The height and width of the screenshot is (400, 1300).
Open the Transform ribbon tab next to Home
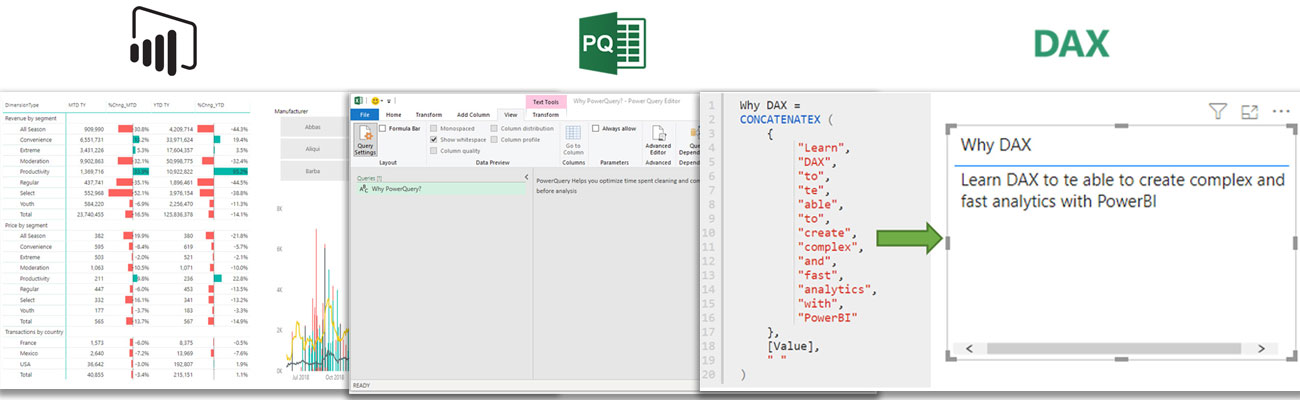(428, 115)
